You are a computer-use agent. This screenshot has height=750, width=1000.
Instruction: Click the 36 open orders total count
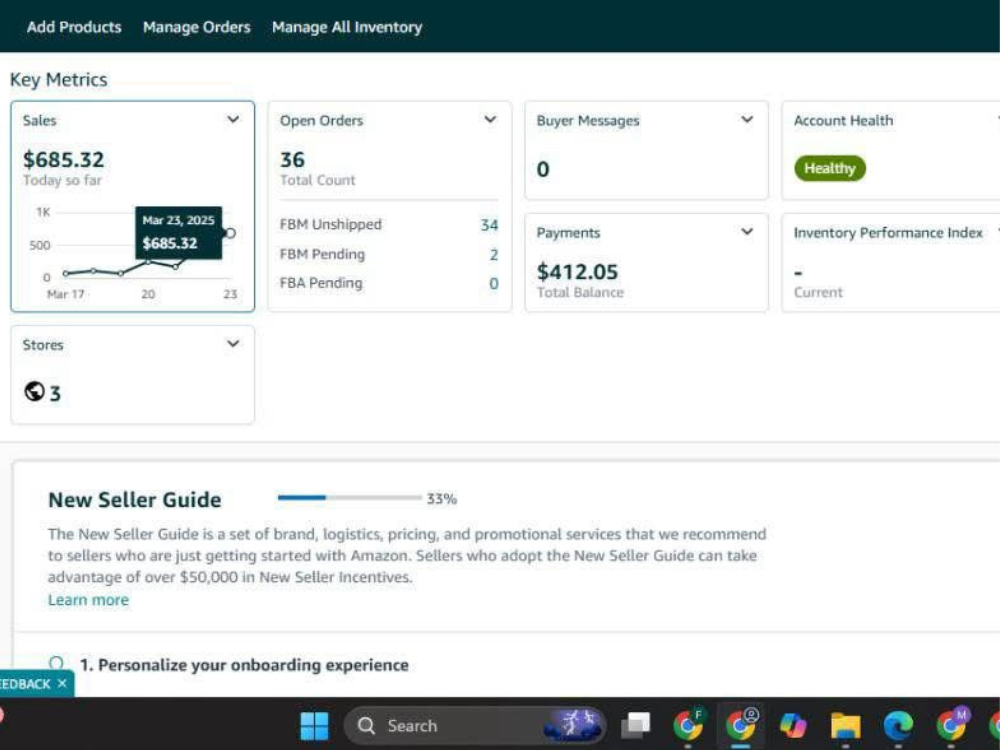coord(292,159)
